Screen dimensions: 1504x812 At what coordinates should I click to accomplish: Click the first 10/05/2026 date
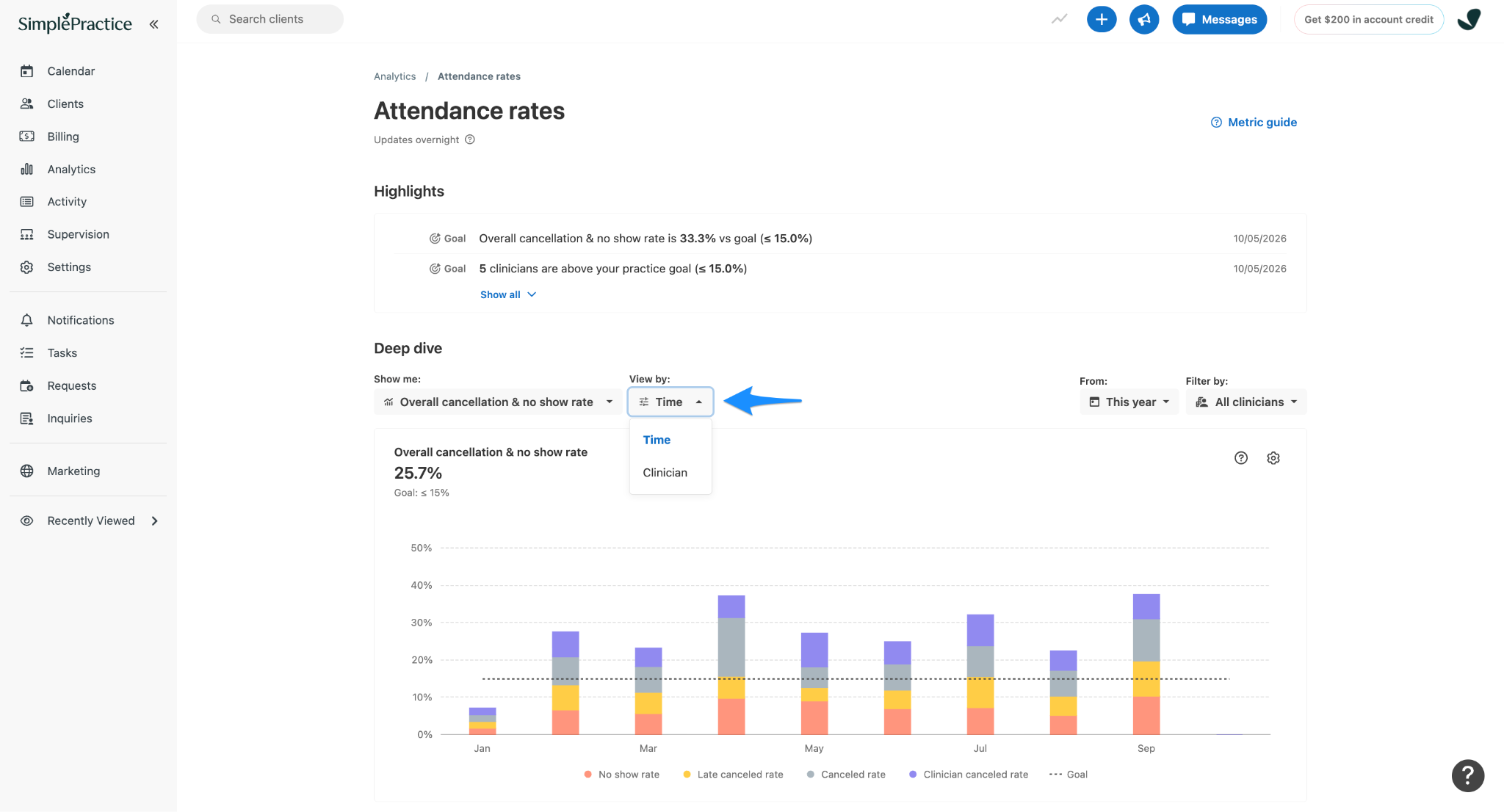click(1259, 239)
